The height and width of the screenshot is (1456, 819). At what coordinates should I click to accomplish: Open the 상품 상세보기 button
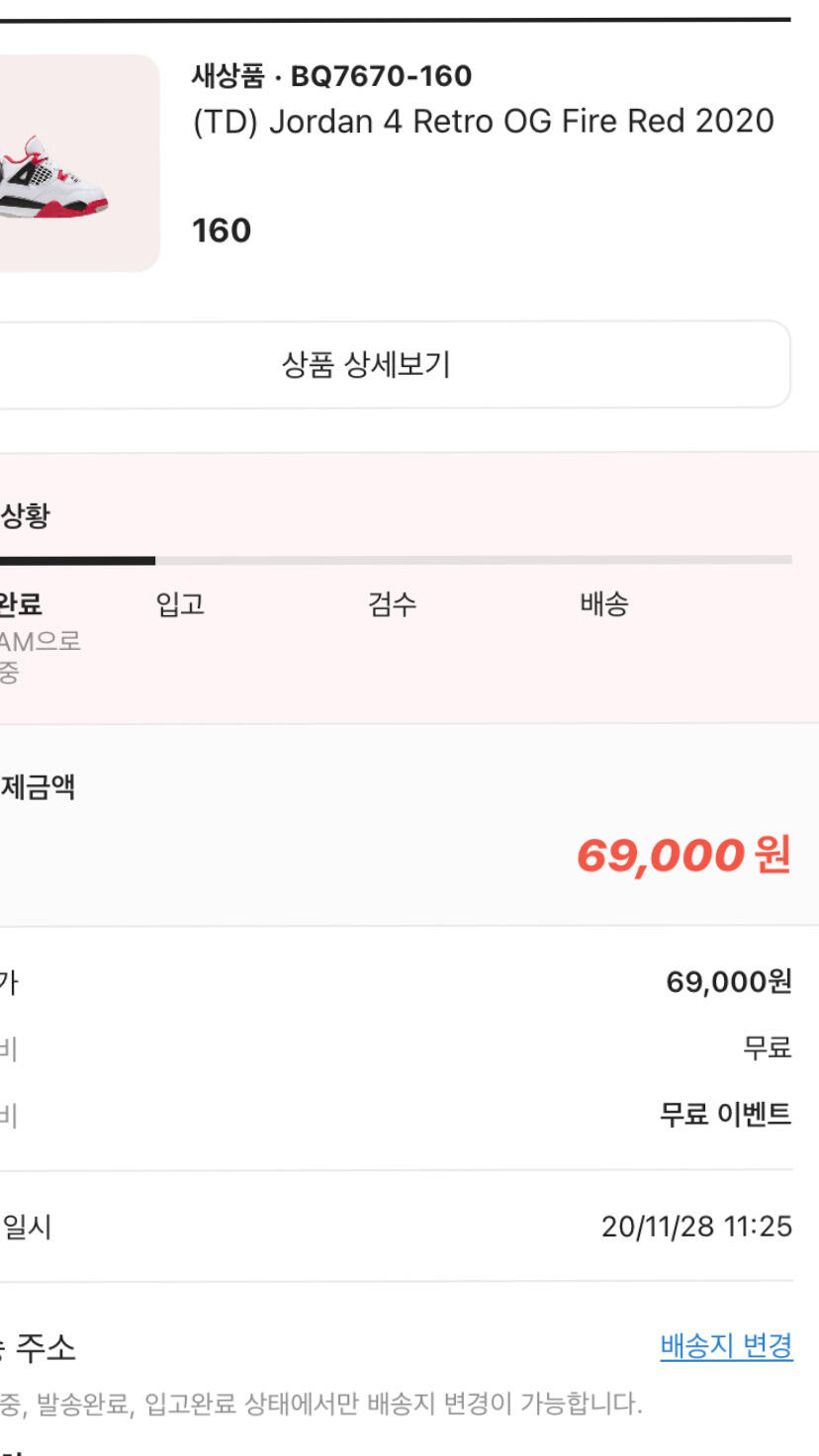pyautogui.click(x=366, y=365)
